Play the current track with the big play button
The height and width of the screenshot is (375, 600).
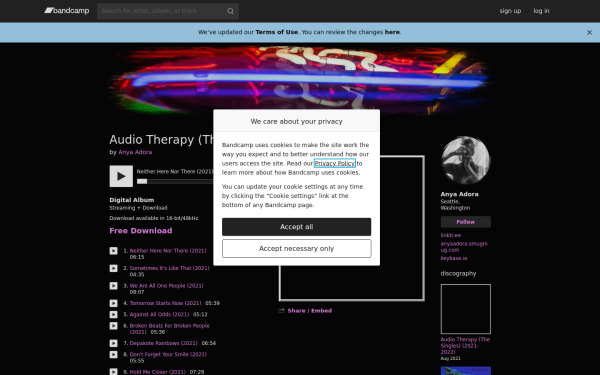pyautogui.click(x=121, y=176)
